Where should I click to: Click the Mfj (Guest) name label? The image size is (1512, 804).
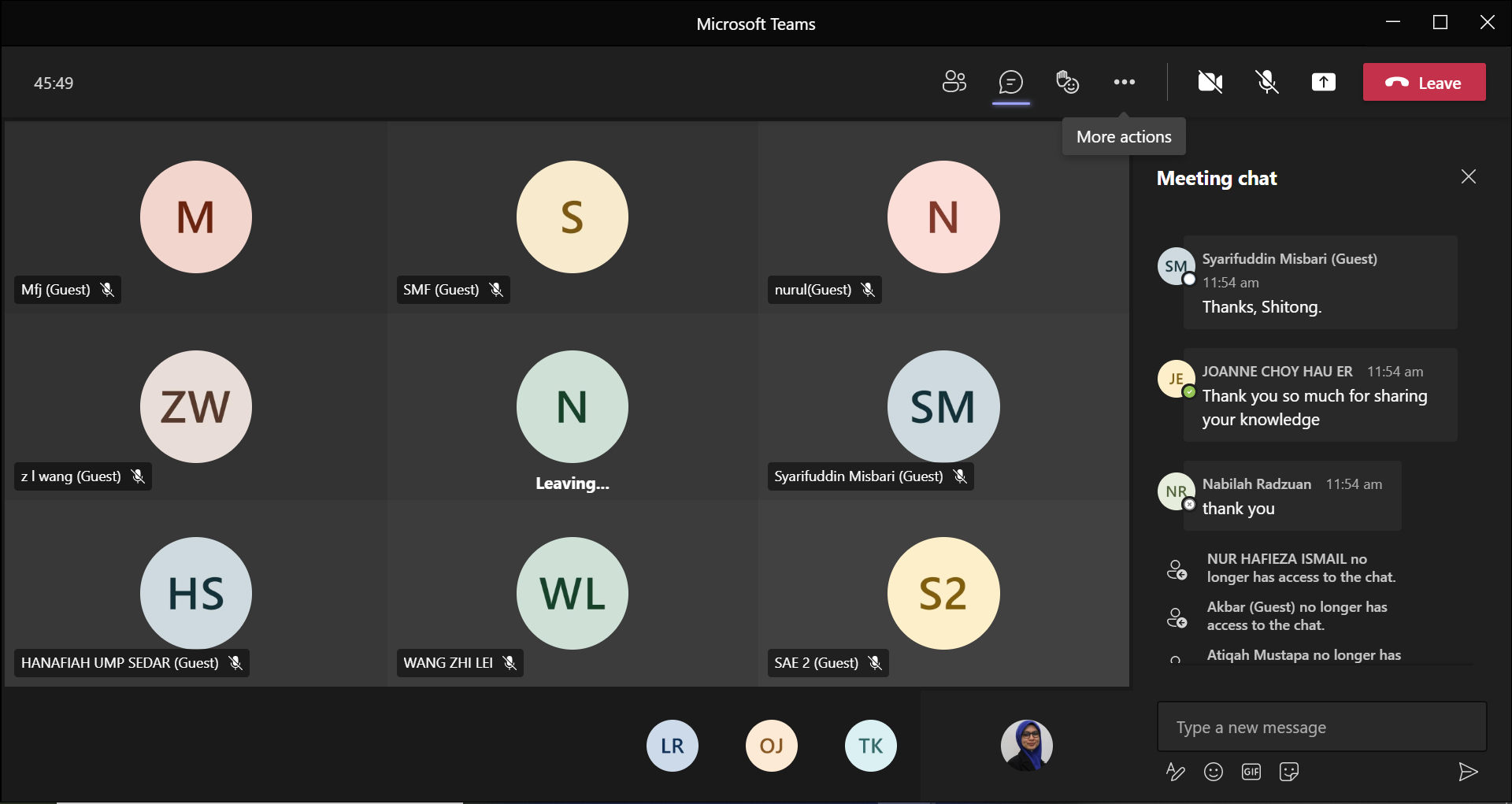tap(56, 289)
